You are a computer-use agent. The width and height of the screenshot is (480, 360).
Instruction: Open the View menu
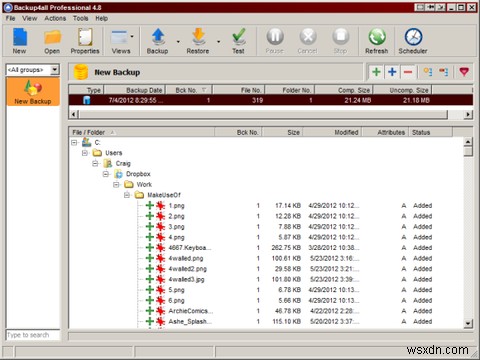(x=30, y=18)
